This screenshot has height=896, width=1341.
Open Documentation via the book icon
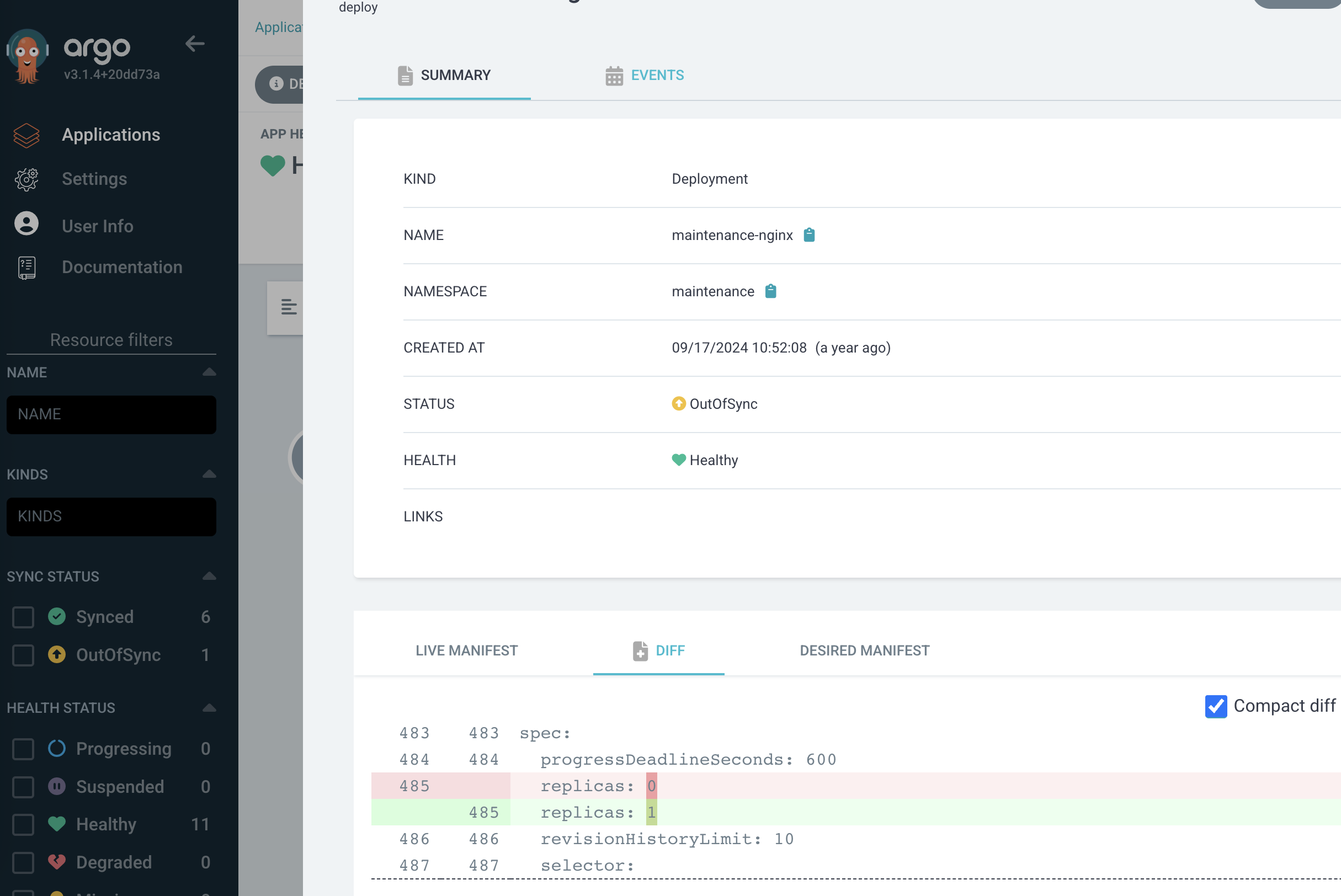tap(26, 268)
